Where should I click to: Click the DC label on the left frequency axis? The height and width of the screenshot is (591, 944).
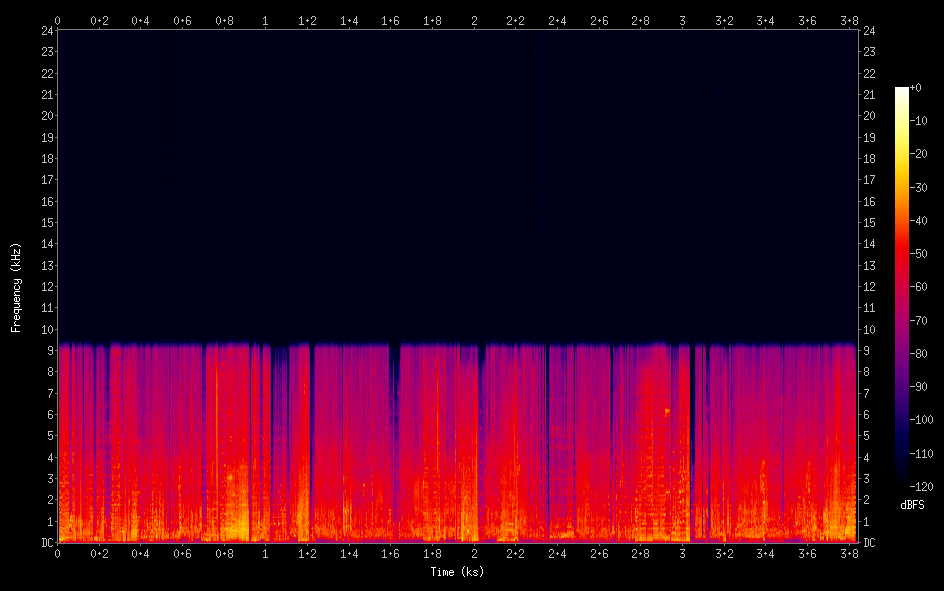[x=45, y=543]
